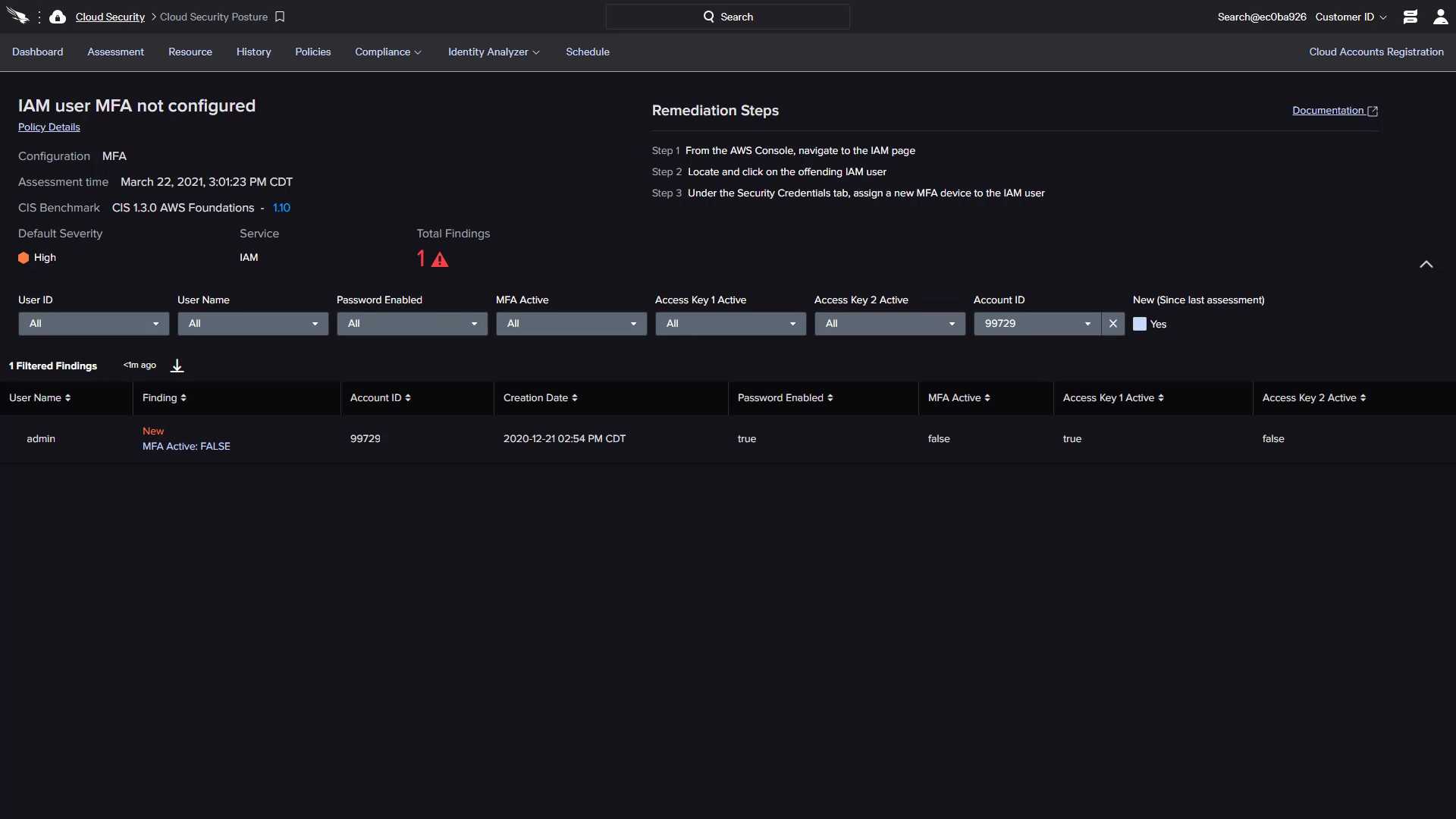Click the Cloud Security Posture breadcrumb

(x=214, y=17)
